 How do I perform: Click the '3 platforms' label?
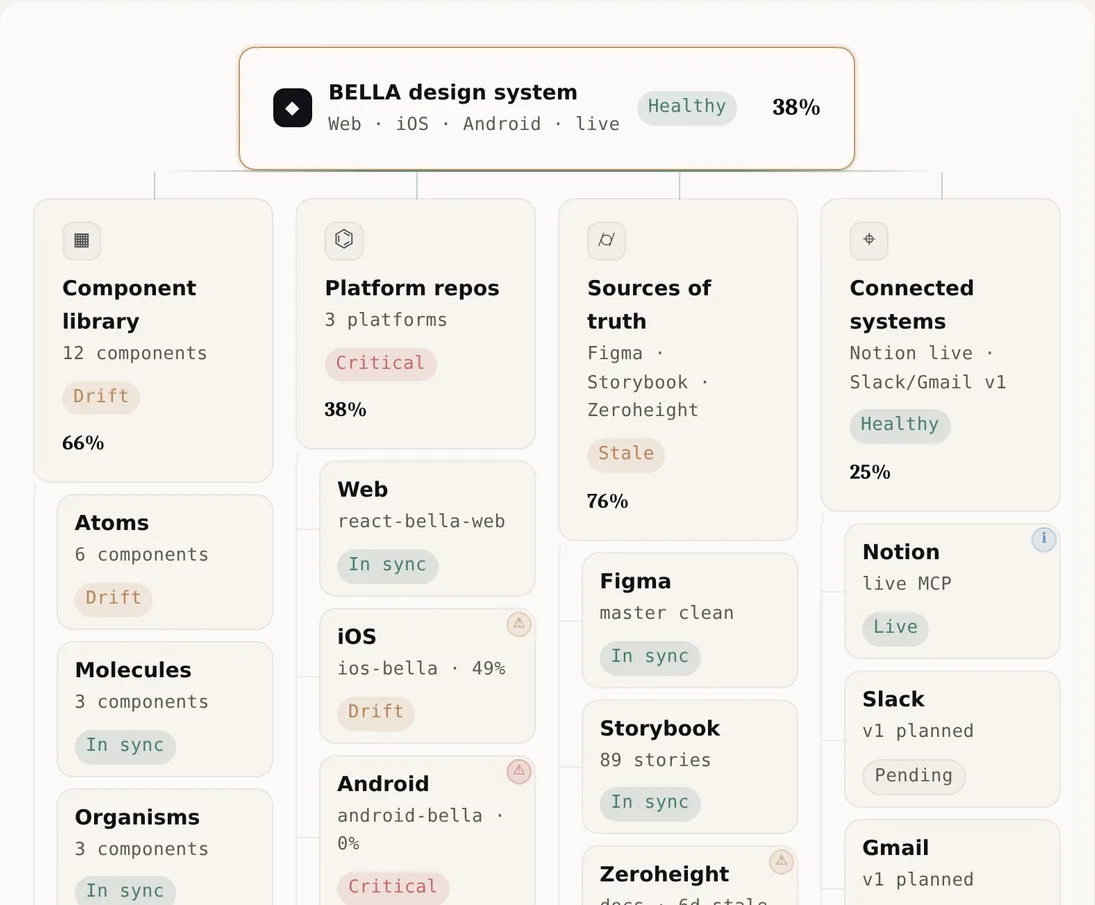385,320
